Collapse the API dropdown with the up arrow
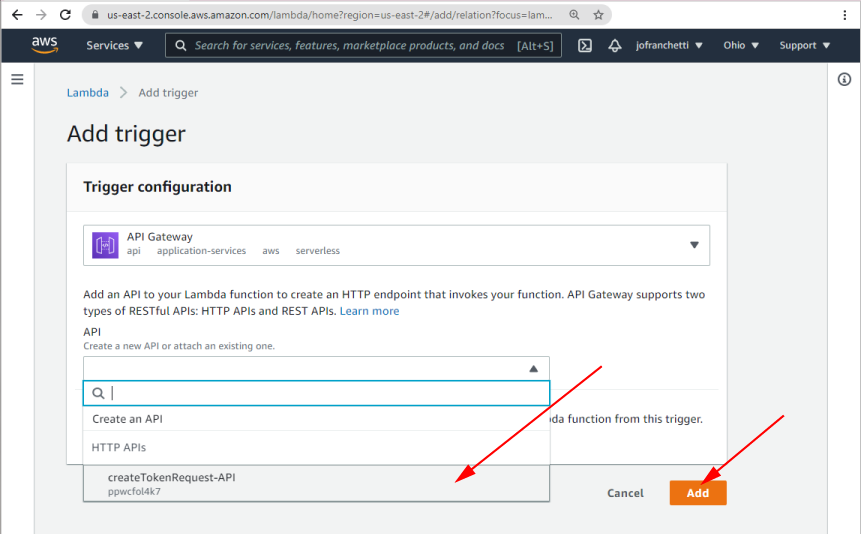Image resolution: width=861 pixels, height=534 pixels. 533,369
